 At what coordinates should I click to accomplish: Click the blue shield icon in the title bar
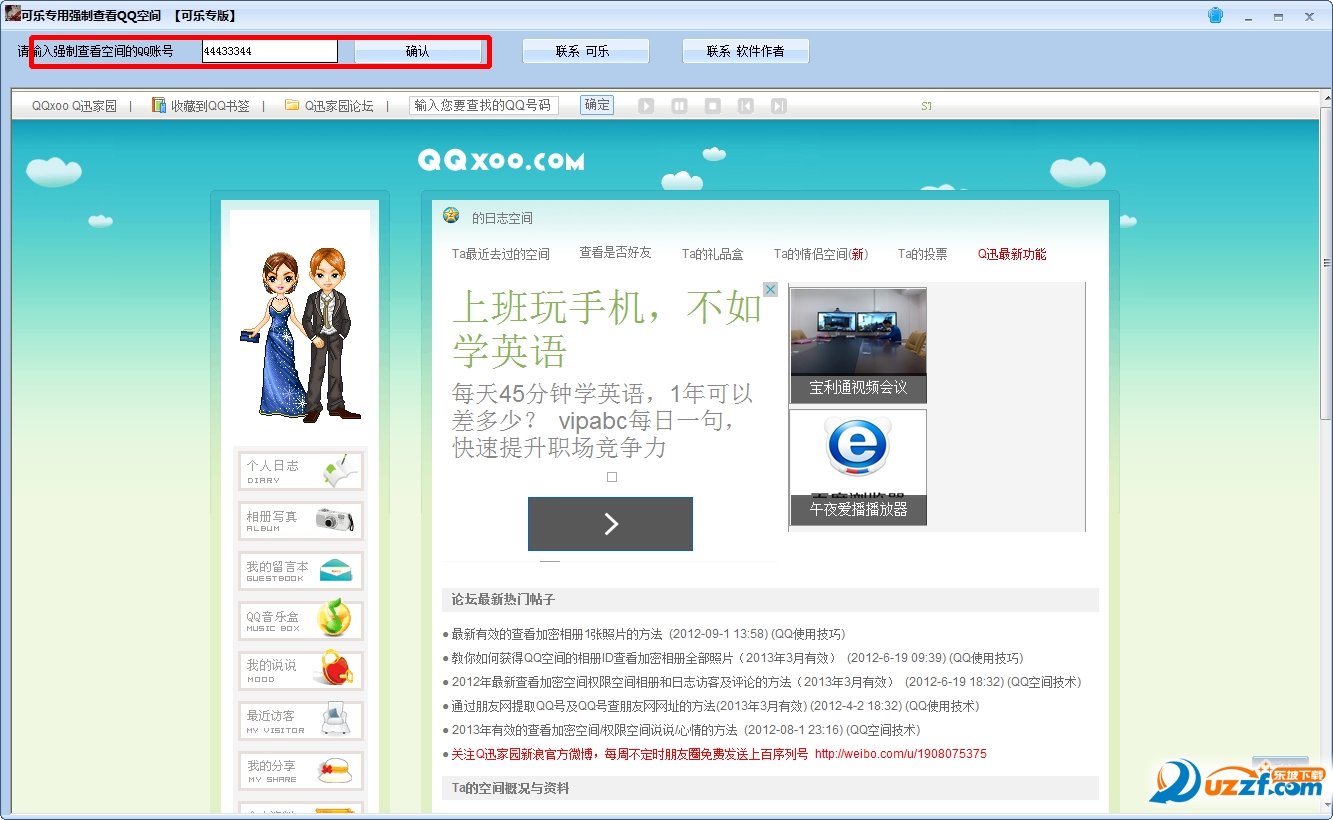[1216, 15]
